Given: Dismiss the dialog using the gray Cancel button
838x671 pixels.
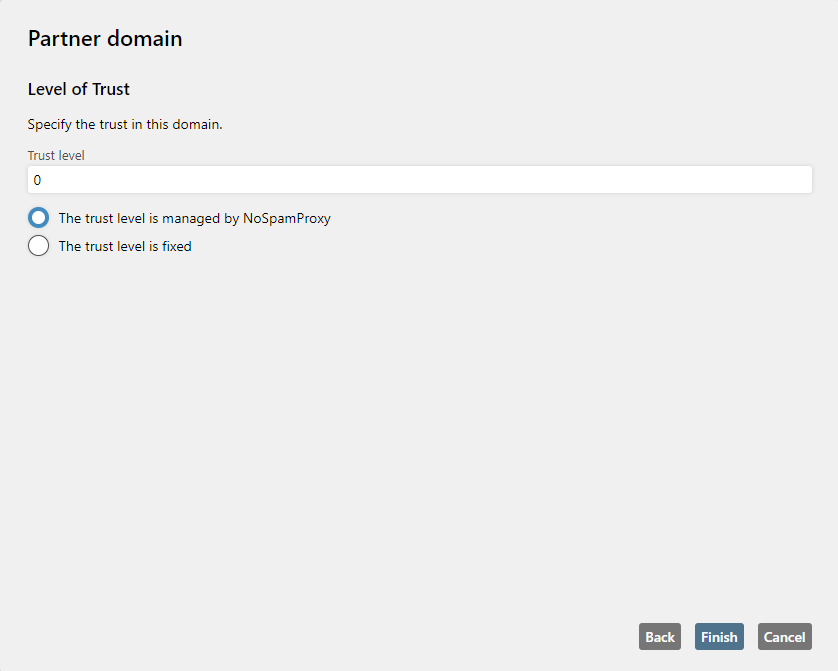Looking at the screenshot, I should pyautogui.click(x=785, y=637).
